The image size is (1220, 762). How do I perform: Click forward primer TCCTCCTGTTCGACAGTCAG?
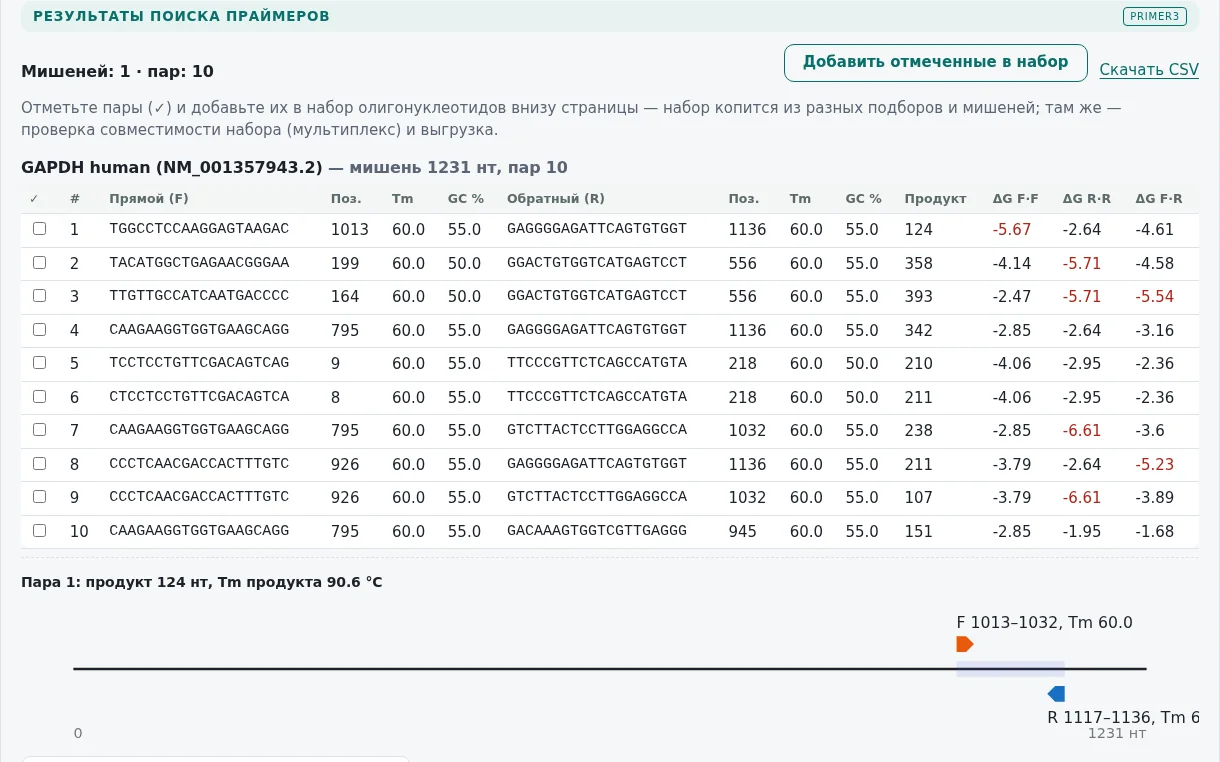pos(199,363)
